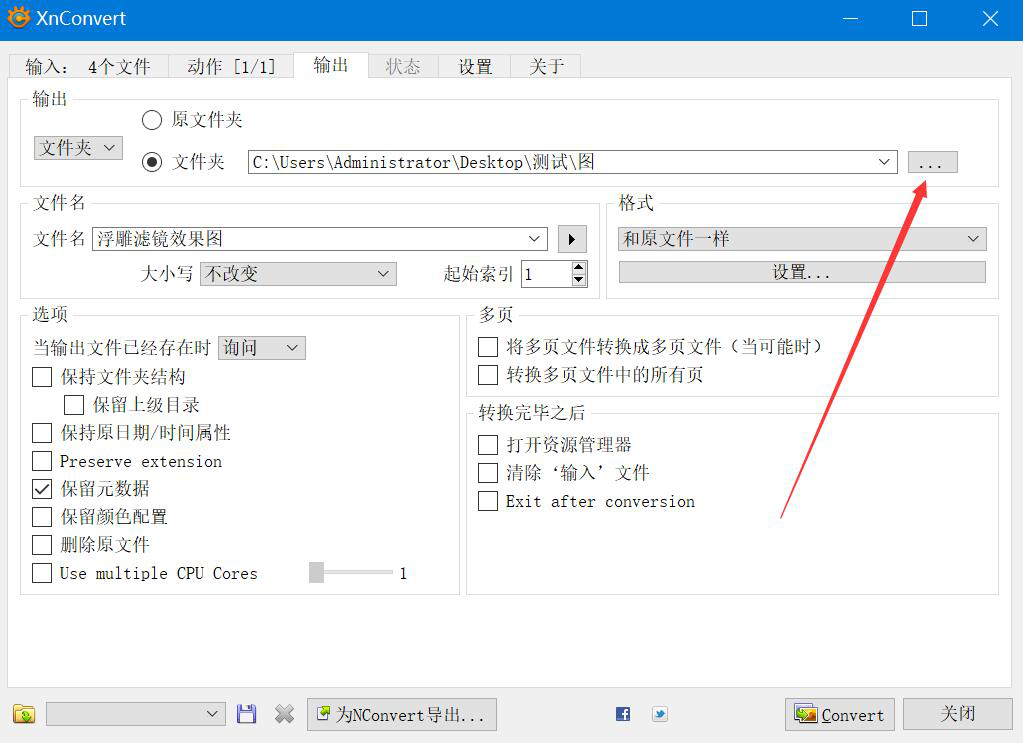
Task: Tick the 删除原文件 checkbox
Action: pos(42,545)
